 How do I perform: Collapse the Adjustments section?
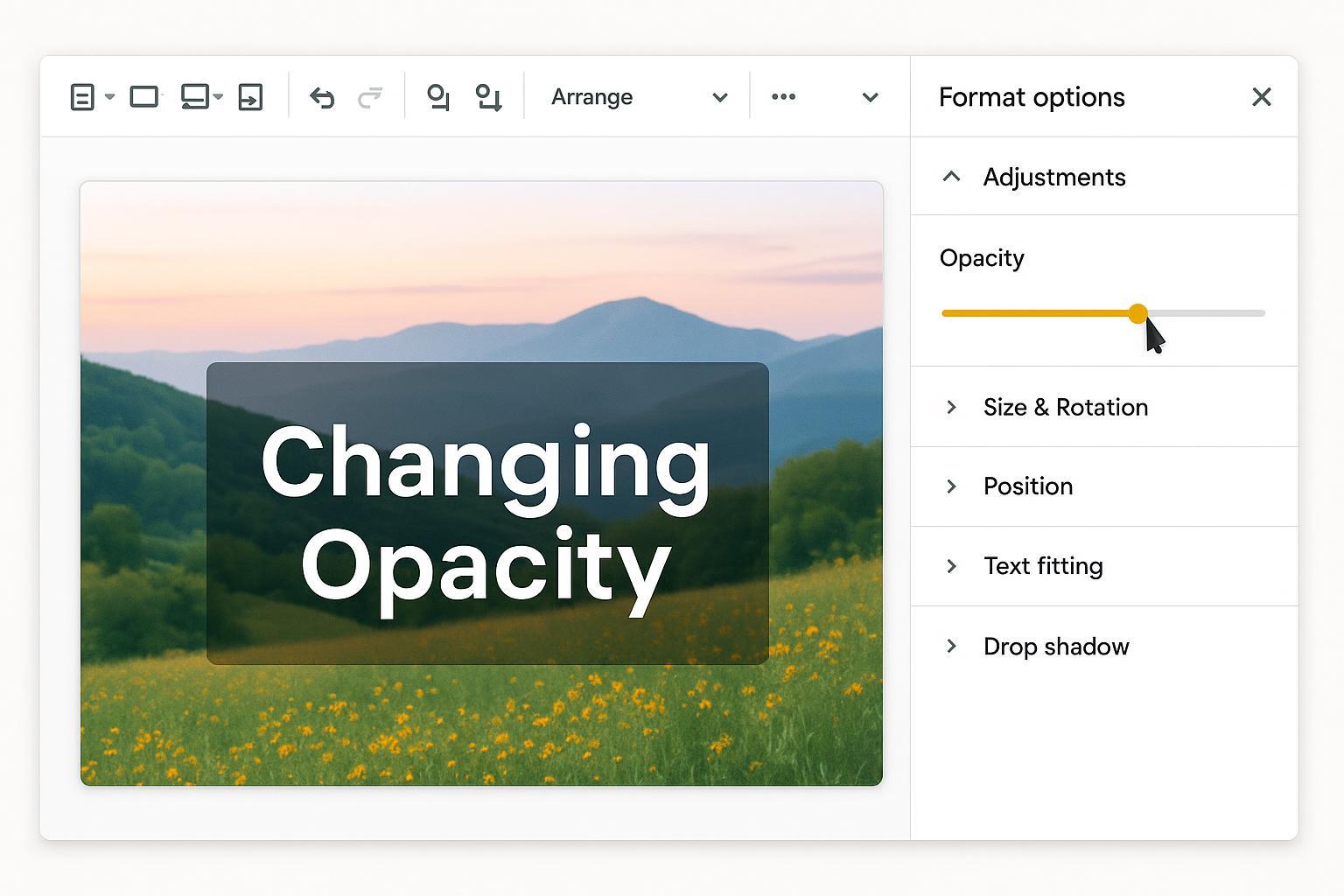click(x=951, y=177)
